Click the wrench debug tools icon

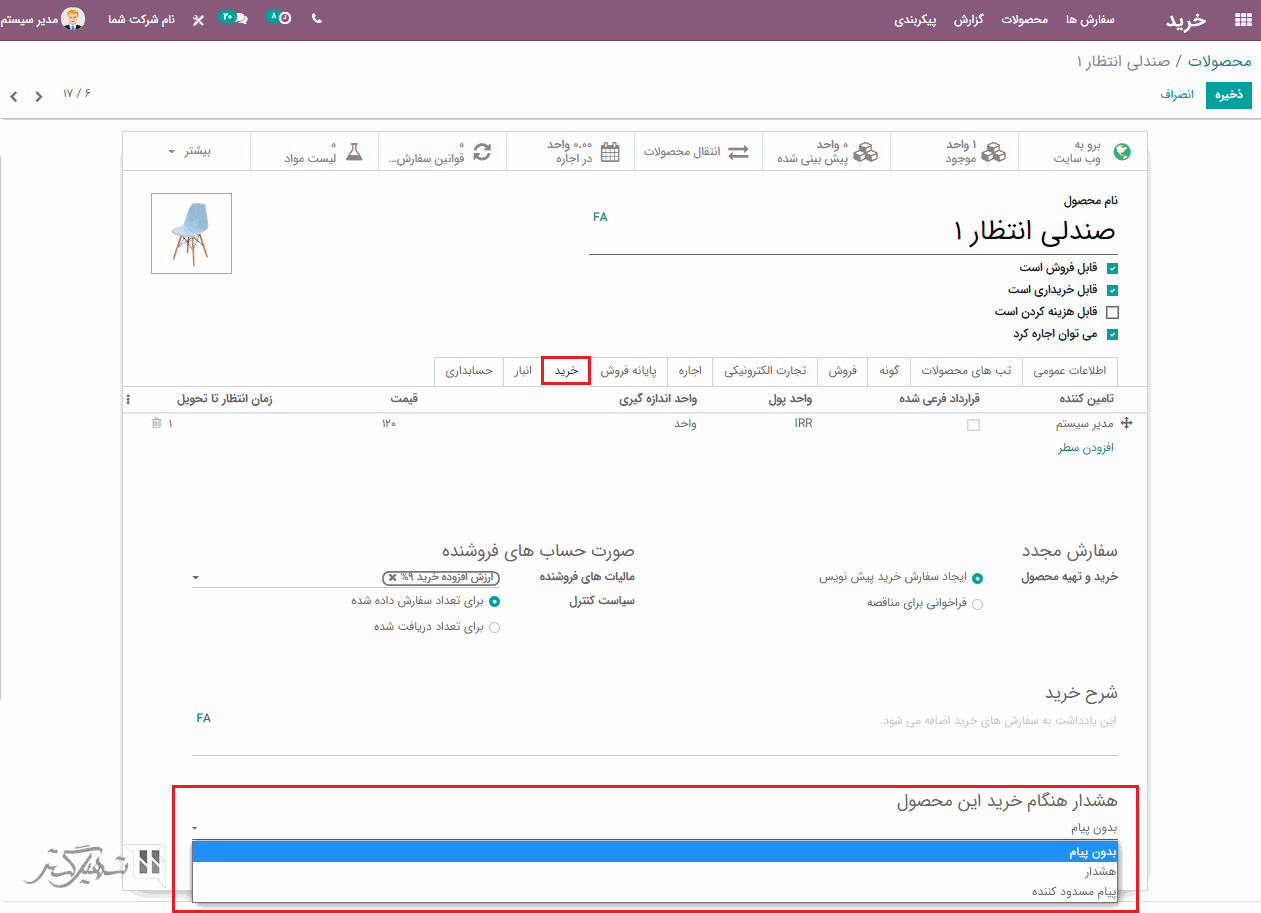198,19
